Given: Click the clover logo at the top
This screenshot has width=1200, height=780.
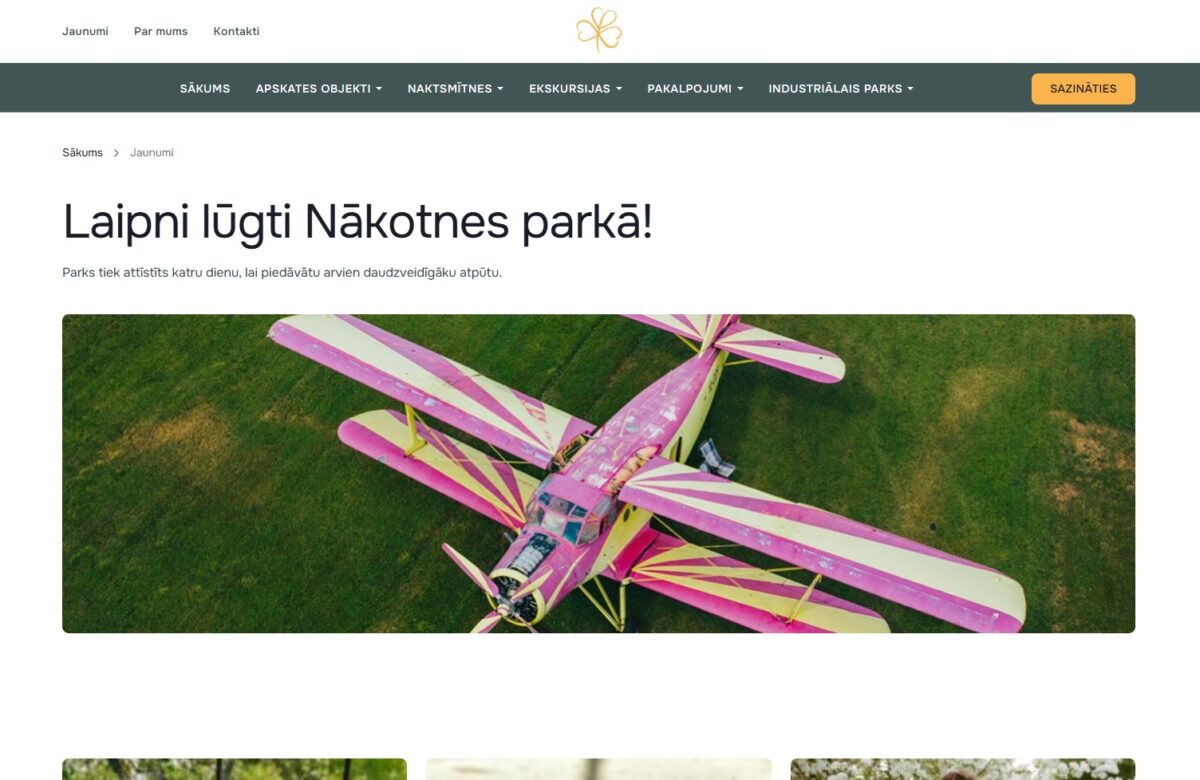Looking at the screenshot, I should (x=599, y=30).
